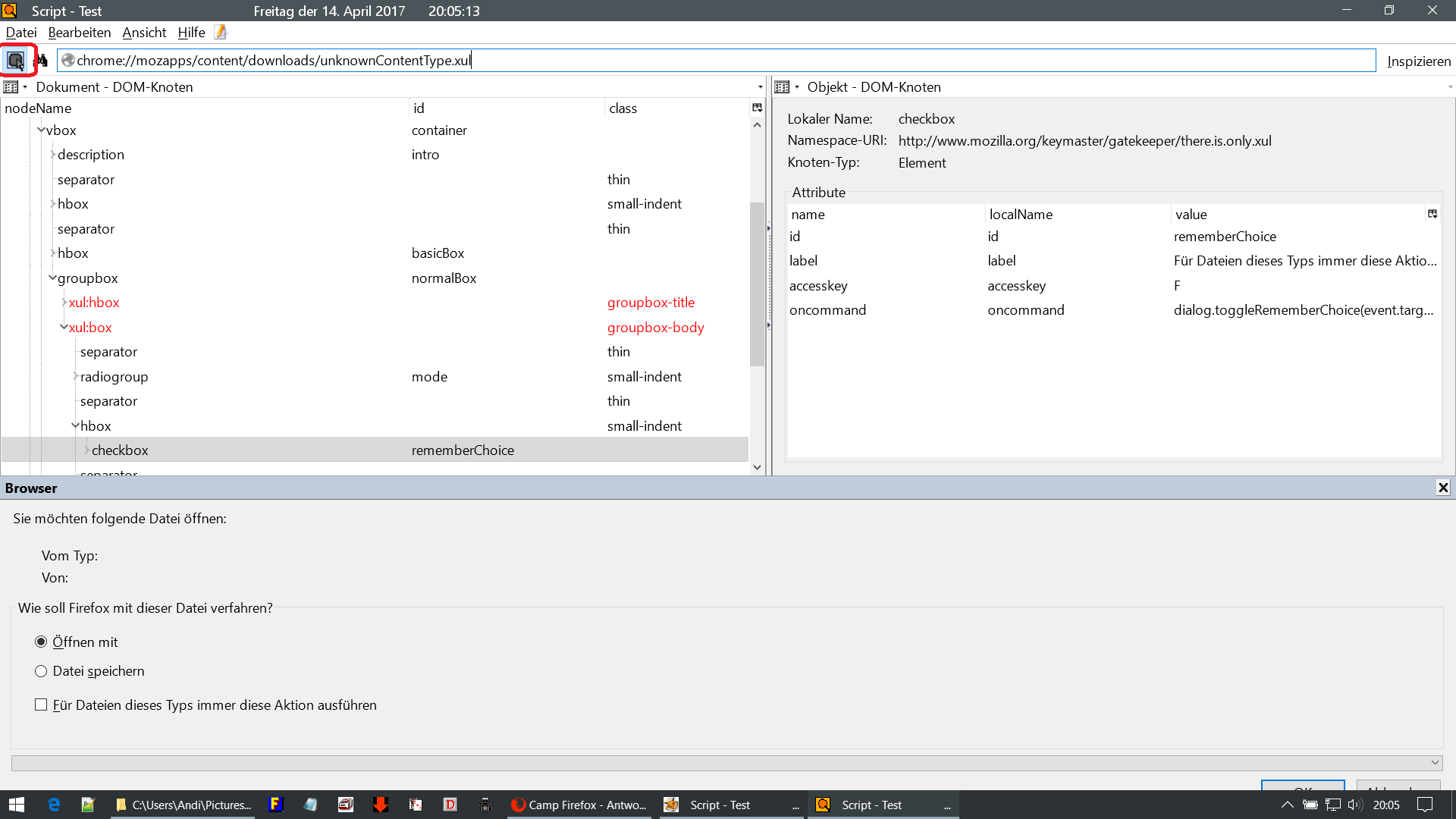The height and width of the screenshot is (819, 1456).
Task: Click the element picker (select node by click) icon
Action: tap(16, 61)
